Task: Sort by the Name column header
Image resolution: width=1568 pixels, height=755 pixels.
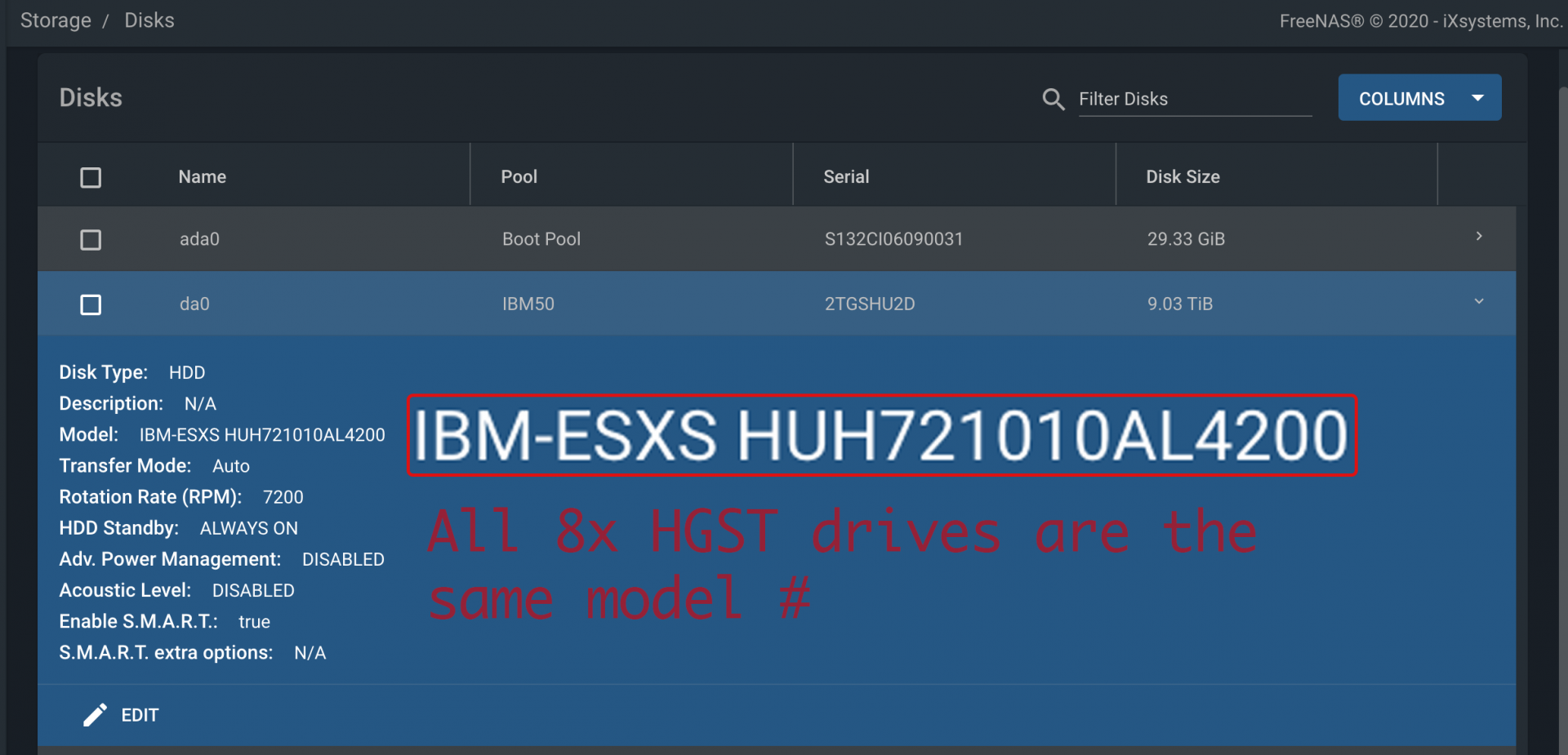Action: (203, 176)
